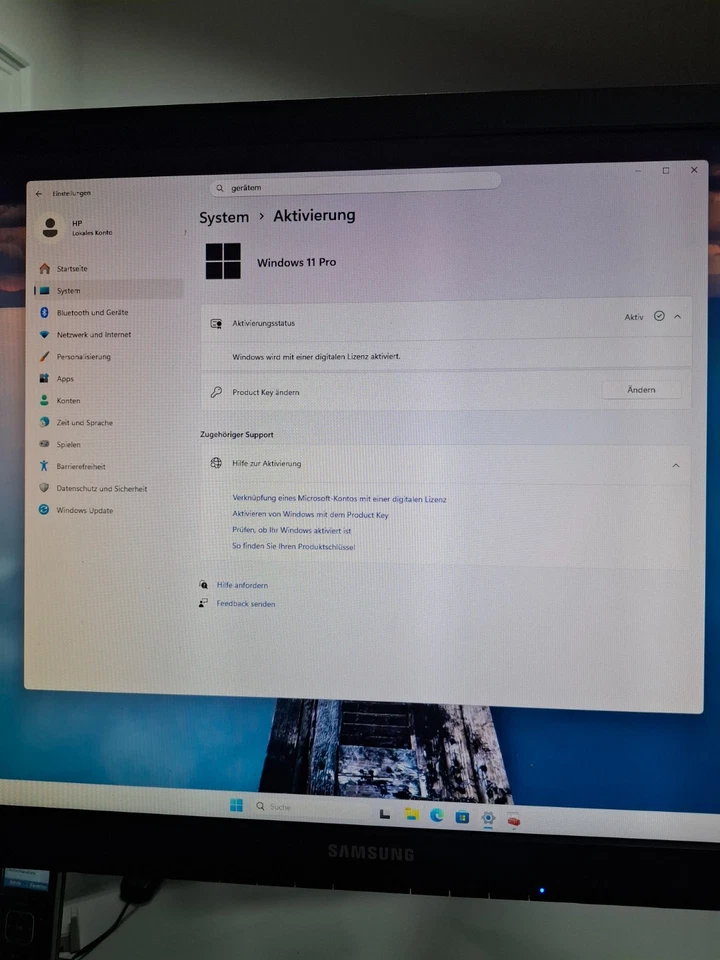Click the Ändern button for product key

(x=641, y=390)
